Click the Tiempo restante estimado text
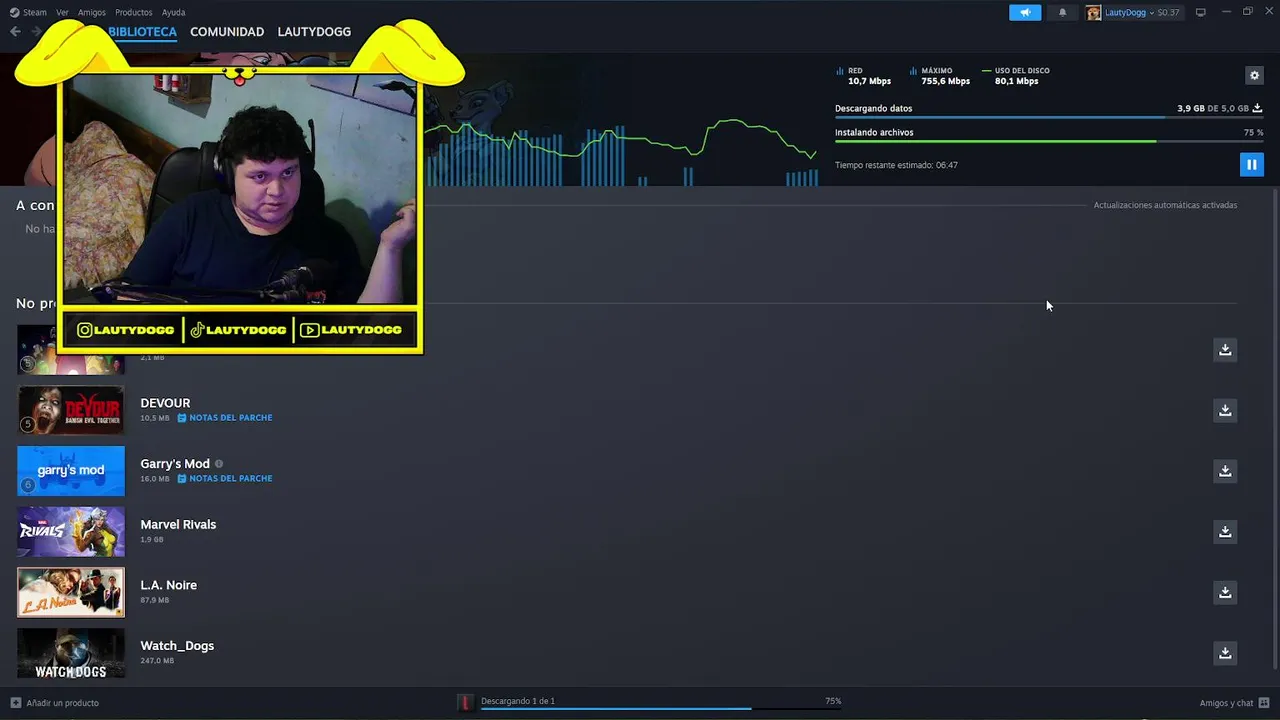The width and height of the screenshot is (1280, 720). point(896,165)
